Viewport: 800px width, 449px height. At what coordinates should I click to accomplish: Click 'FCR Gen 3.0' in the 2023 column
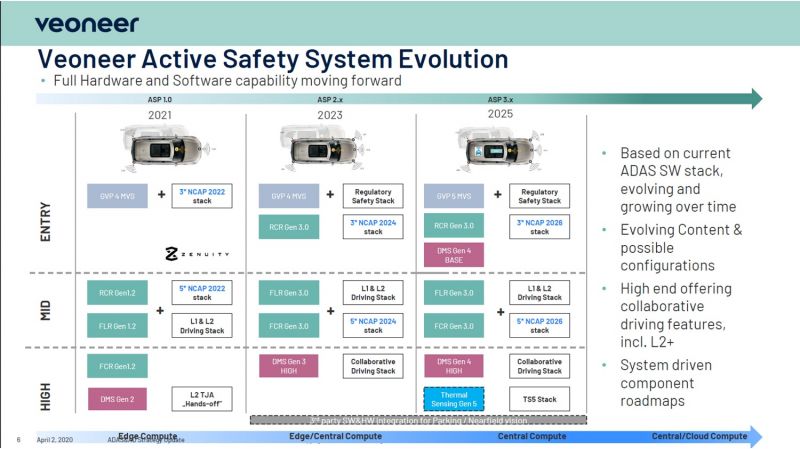pos(289,326)
